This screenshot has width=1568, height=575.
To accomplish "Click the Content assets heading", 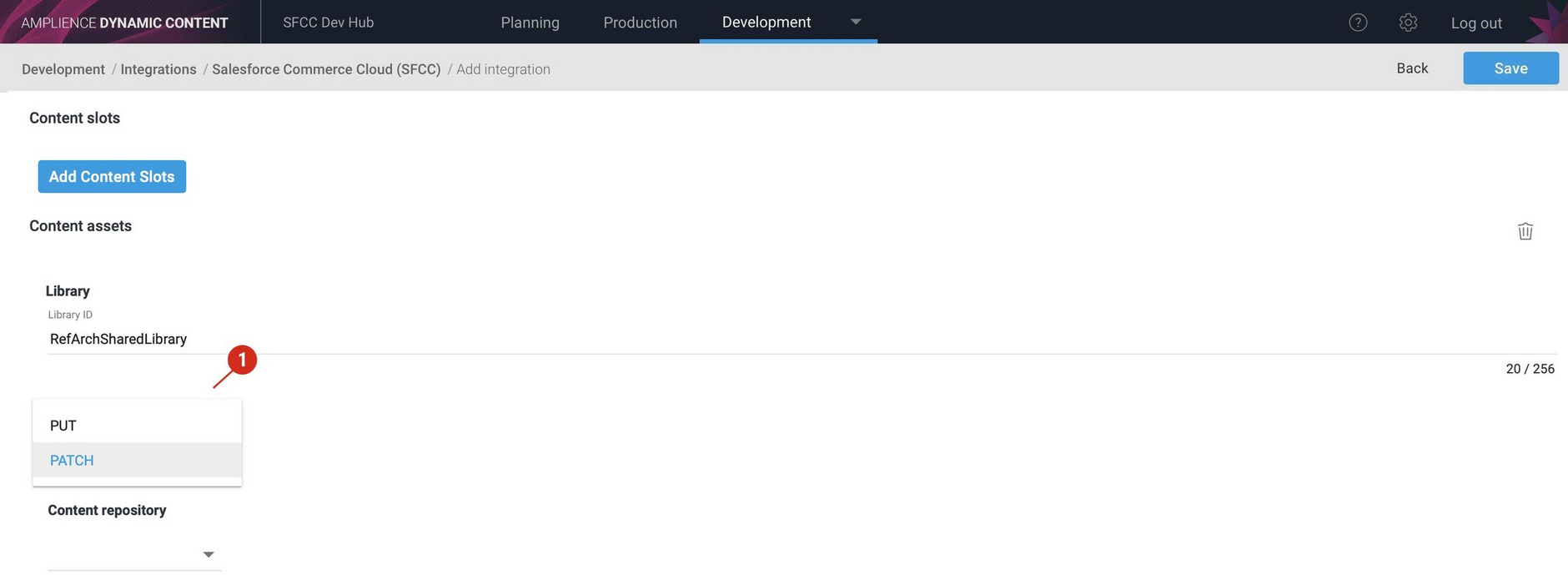I will click(x=80, y=226).
